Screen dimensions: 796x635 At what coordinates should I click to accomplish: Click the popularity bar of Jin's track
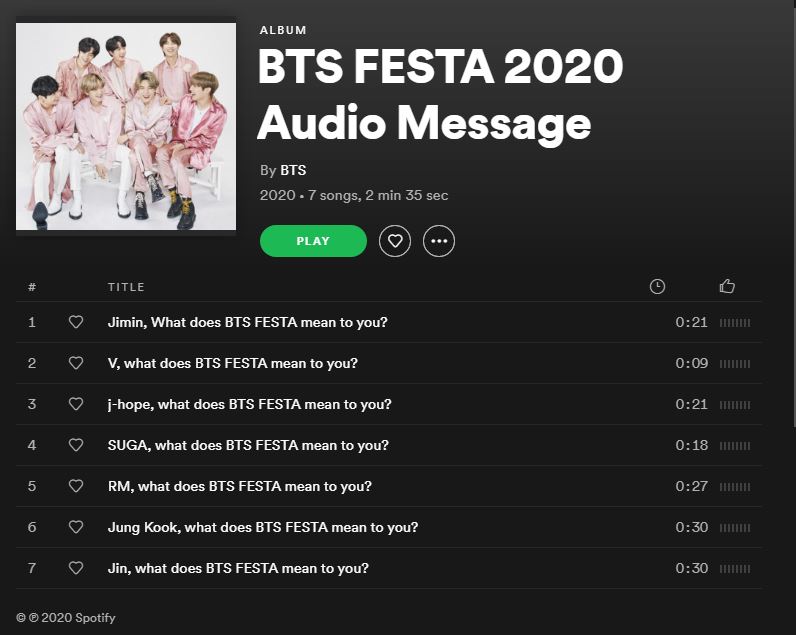(x=735, y=569)
